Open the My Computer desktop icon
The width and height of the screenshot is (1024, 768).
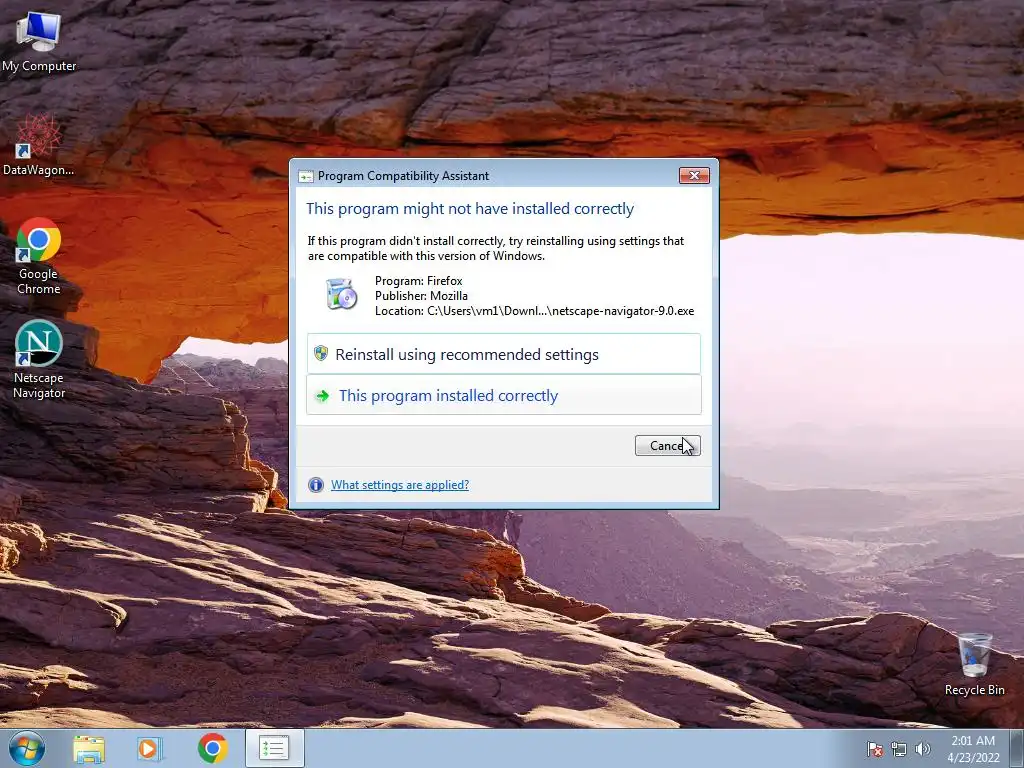coord(39,40)
